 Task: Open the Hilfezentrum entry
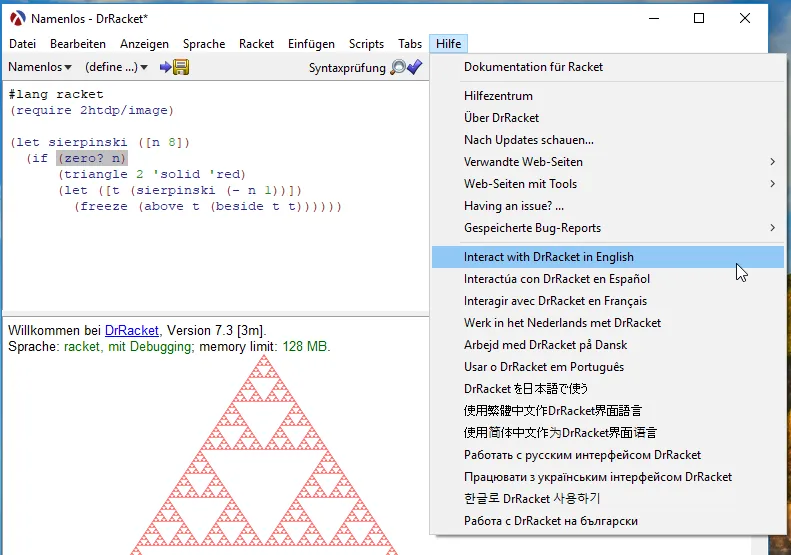tap(608, 96)
